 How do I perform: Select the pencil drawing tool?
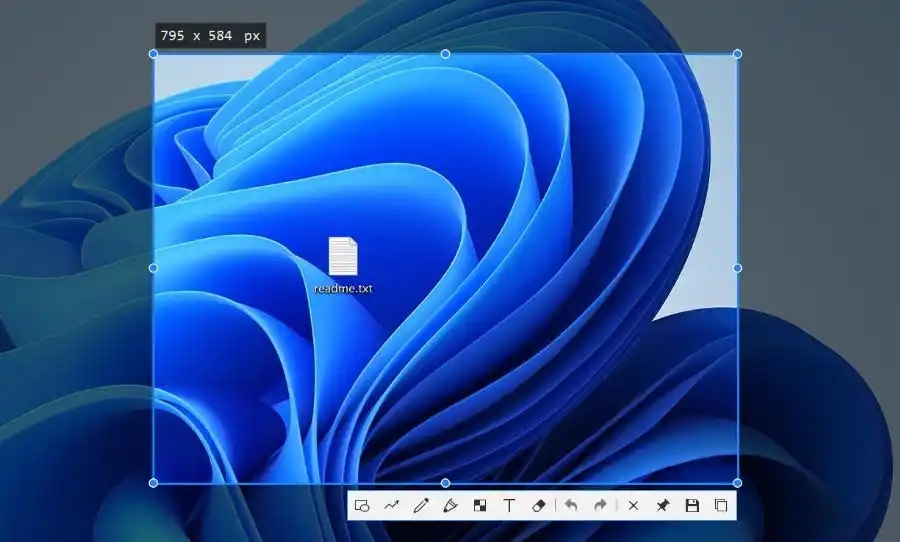(421, 506)
